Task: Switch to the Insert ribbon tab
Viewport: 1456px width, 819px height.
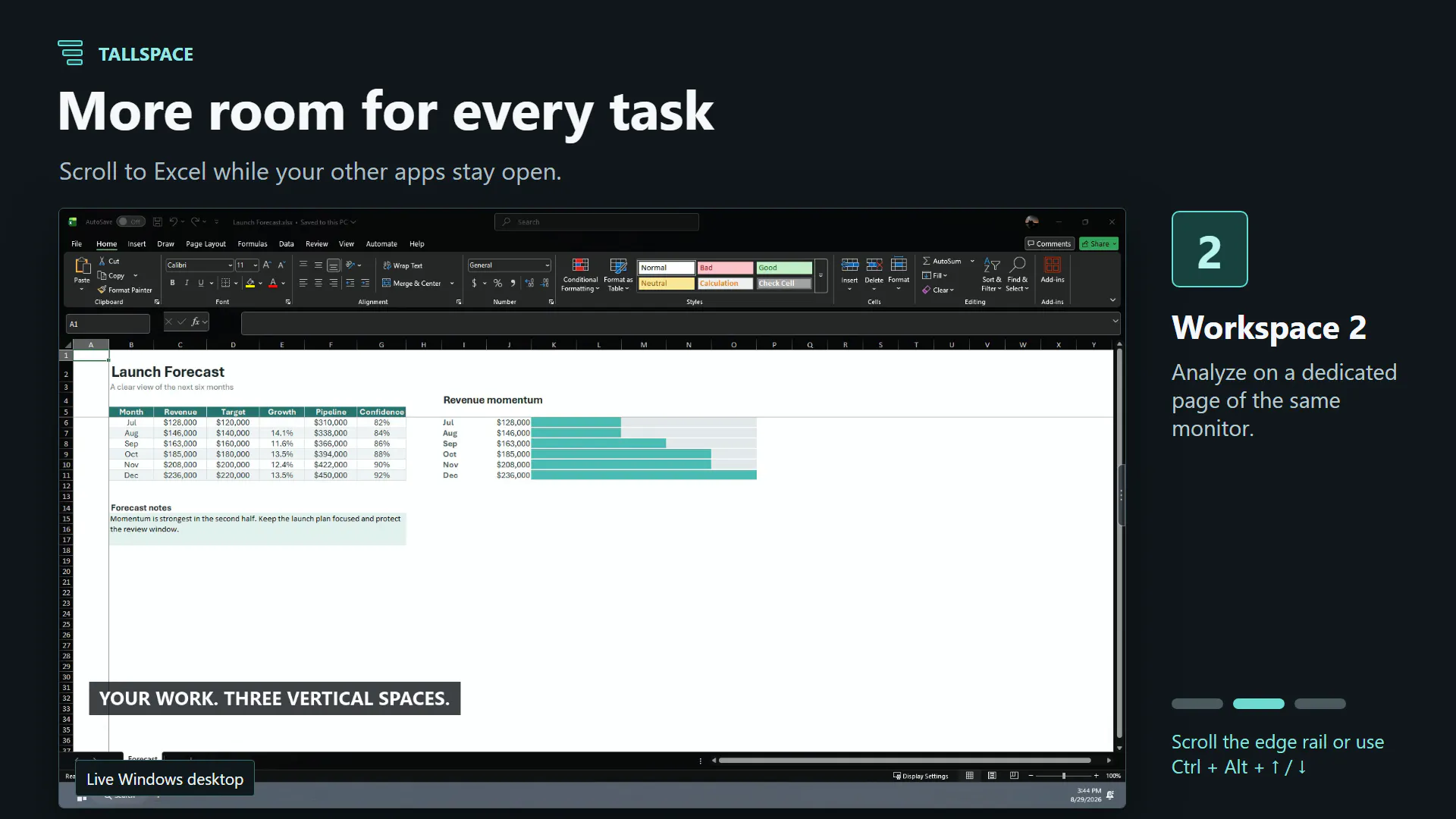Action: (x=136, y=243)
